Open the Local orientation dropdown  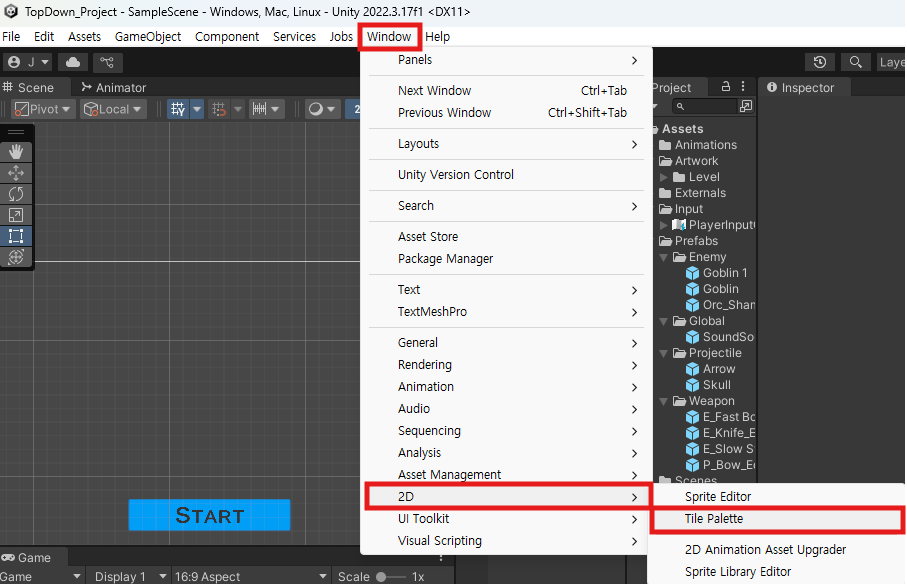113,109
